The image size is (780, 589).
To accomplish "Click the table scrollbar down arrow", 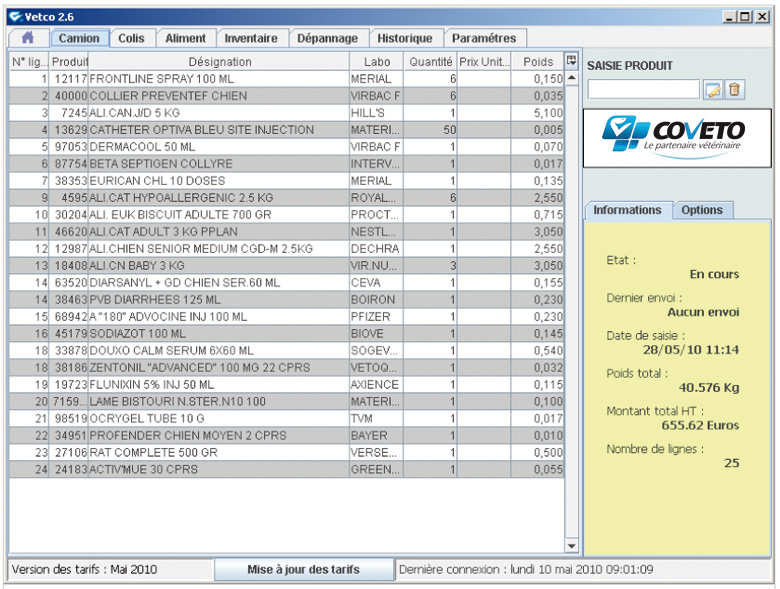I will (572, 546).
